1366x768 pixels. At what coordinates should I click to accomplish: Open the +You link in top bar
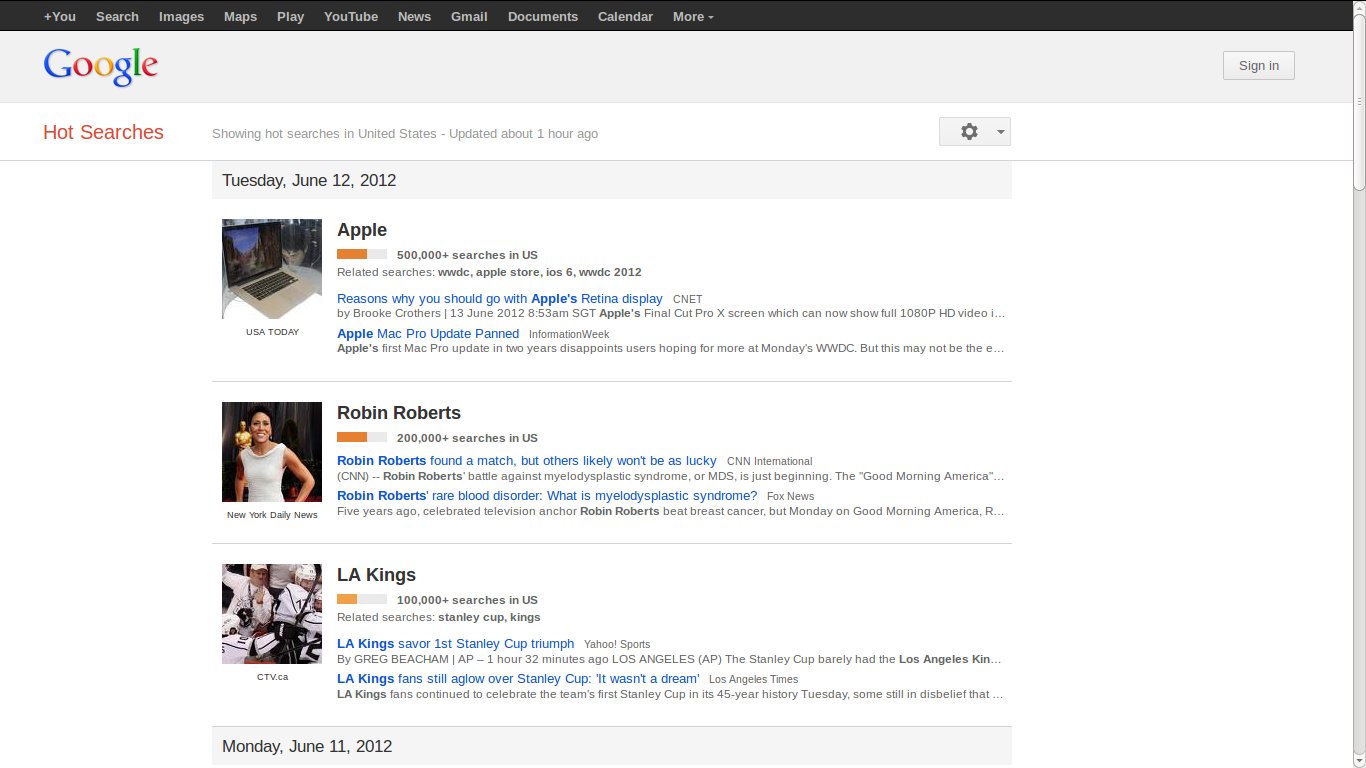(60, 16)
